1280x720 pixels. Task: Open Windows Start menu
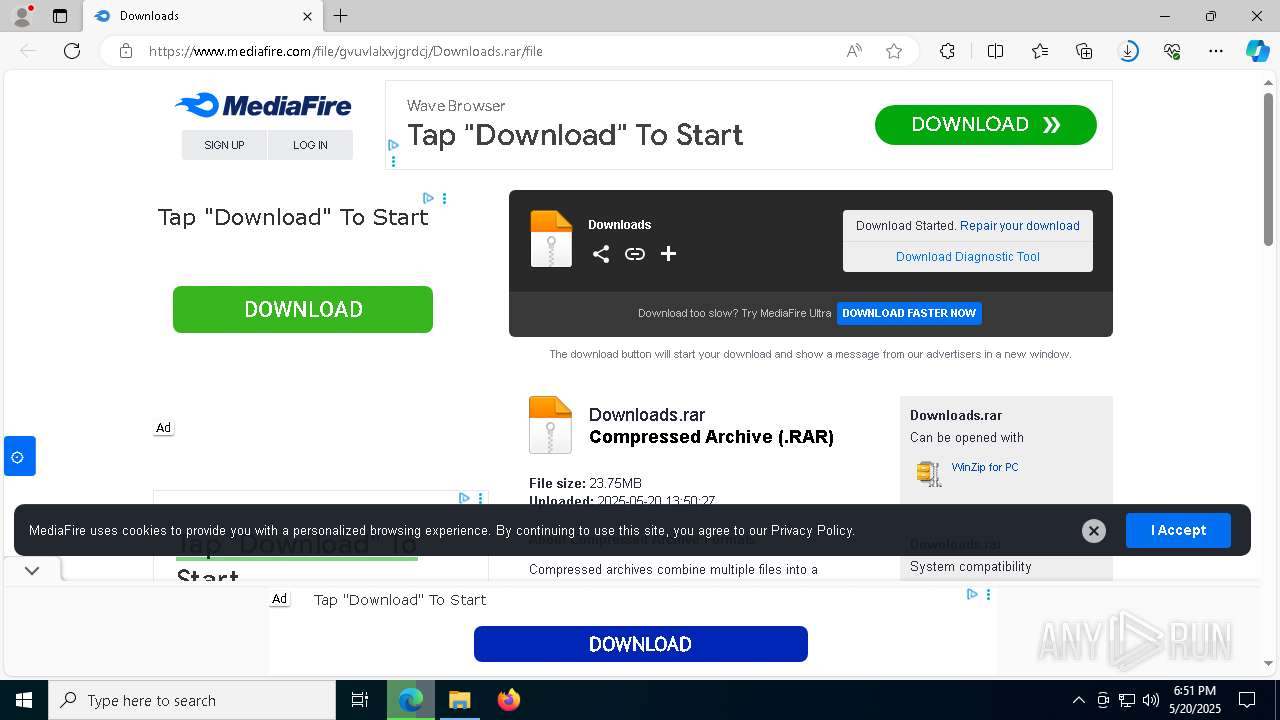click(24, 700)
